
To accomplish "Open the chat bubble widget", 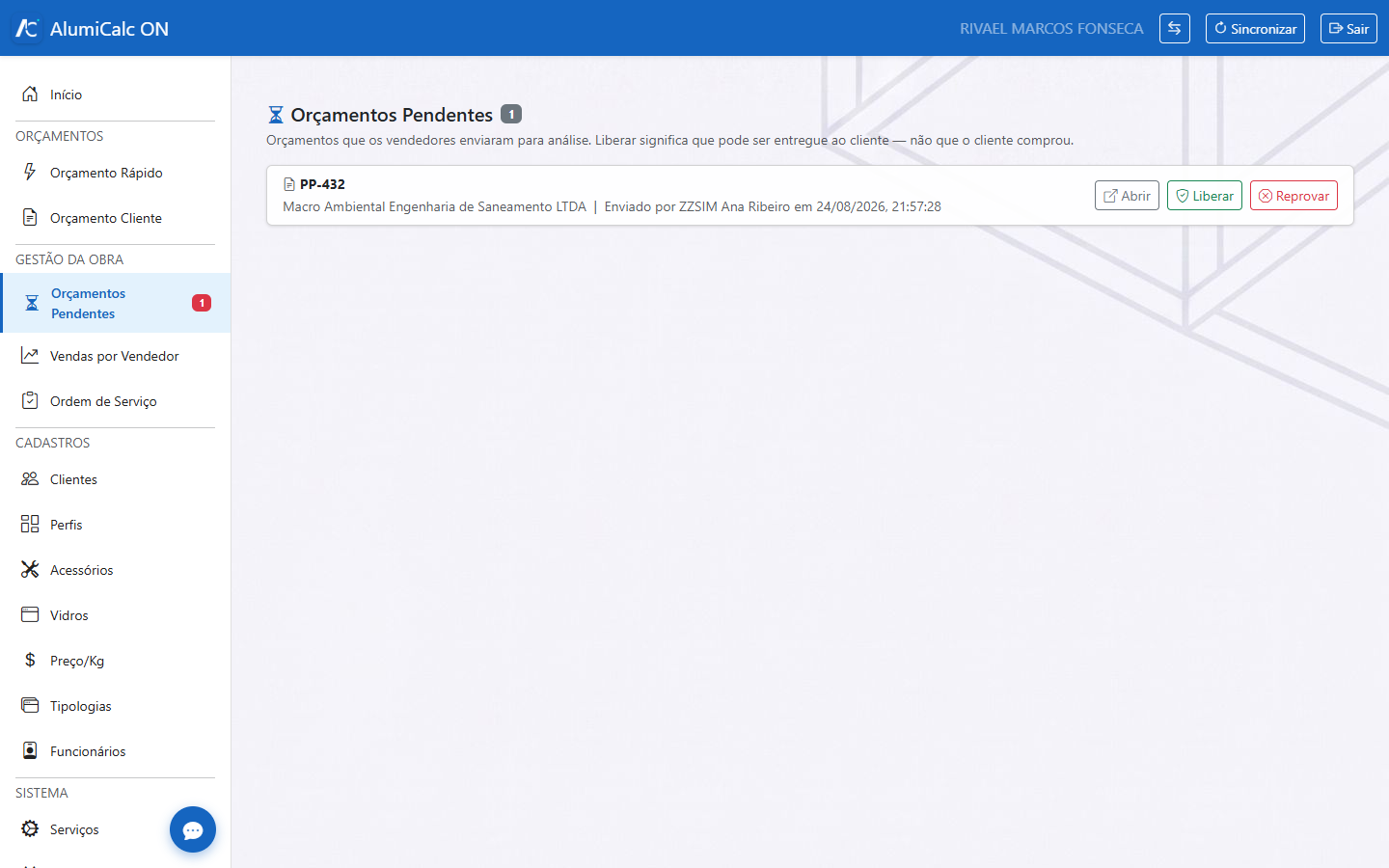I will [x=193, y=829].
